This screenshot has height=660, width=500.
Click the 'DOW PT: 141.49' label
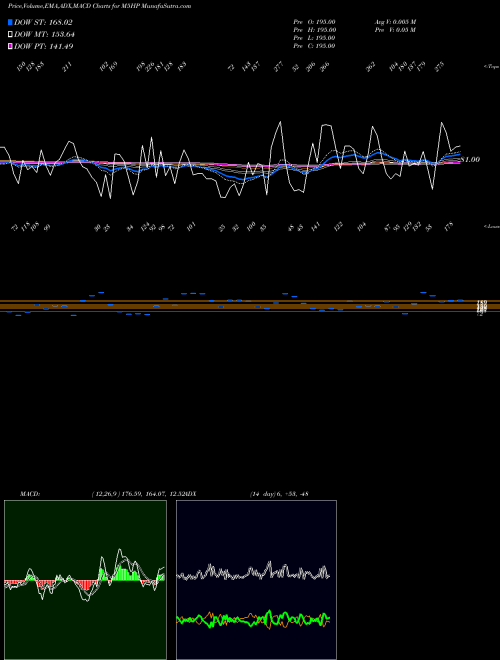(44, 46)
